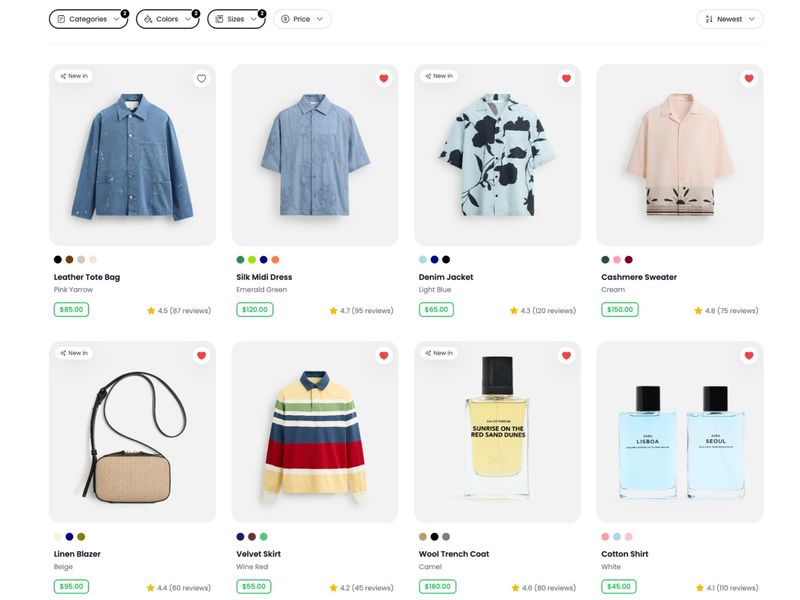Image resolution: width=800 pixels, height=600 pixels.
Task: Click the dollar icon in the Price filter
Action: [x=286, y=18]
